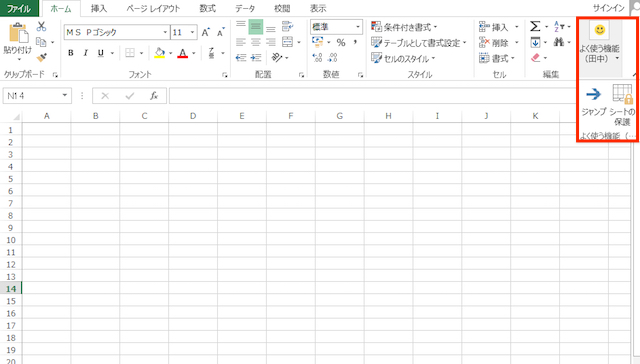The image size is (640, 364).
Task: Click the text Orientation icon
Action: (277, 58)
